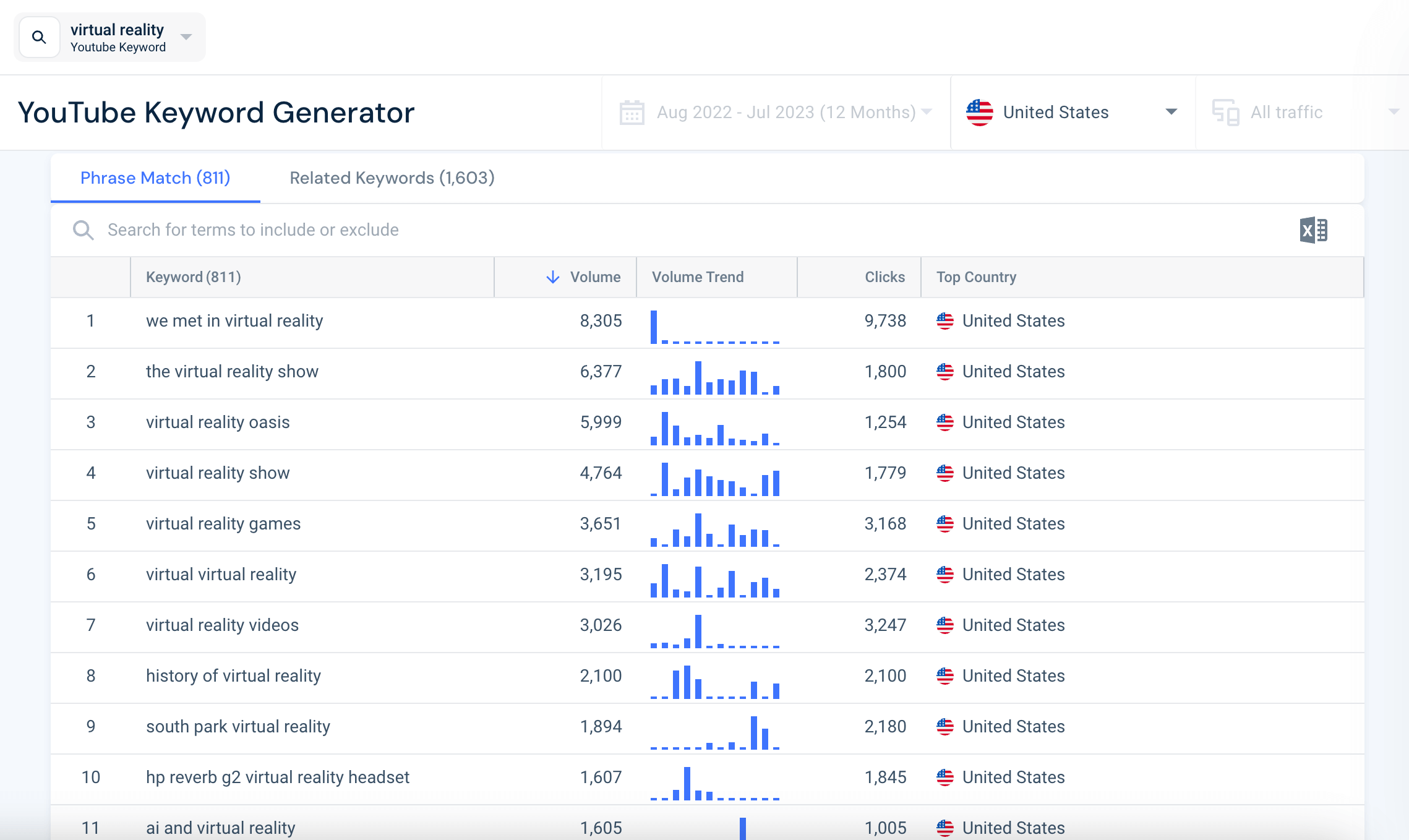Click the calendar icon next to date range
Viewport: 1409px width, 840px height.
pos(632,112)
